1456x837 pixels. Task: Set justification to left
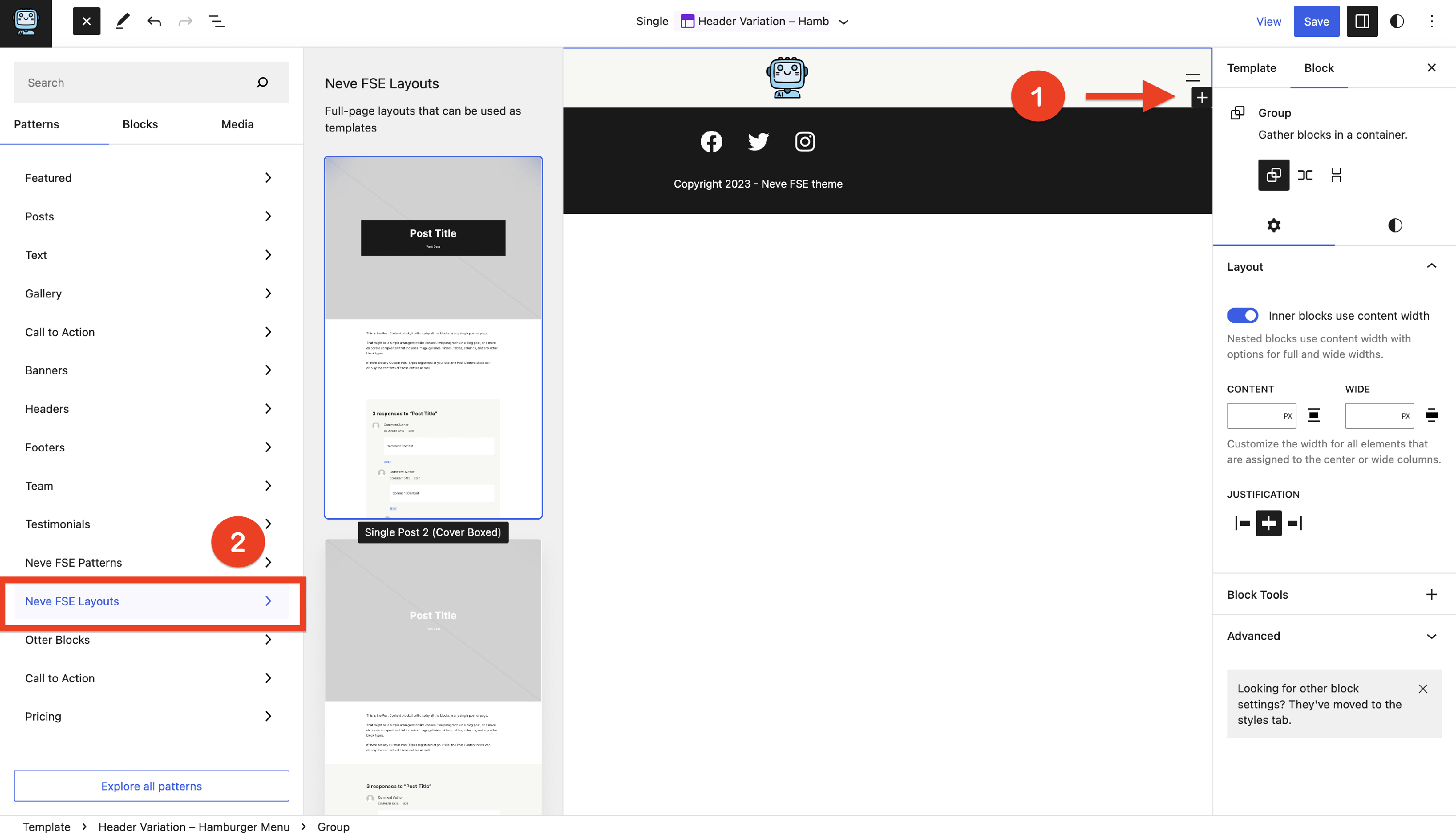tap(1242, 523)
